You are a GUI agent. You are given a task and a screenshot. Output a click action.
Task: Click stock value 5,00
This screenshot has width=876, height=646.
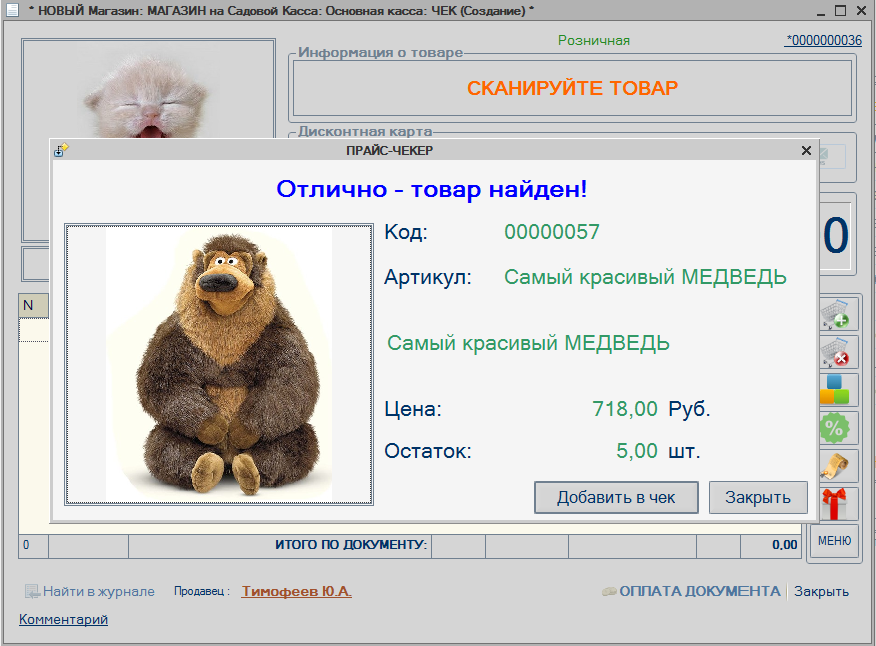click(x=637, y=451)
